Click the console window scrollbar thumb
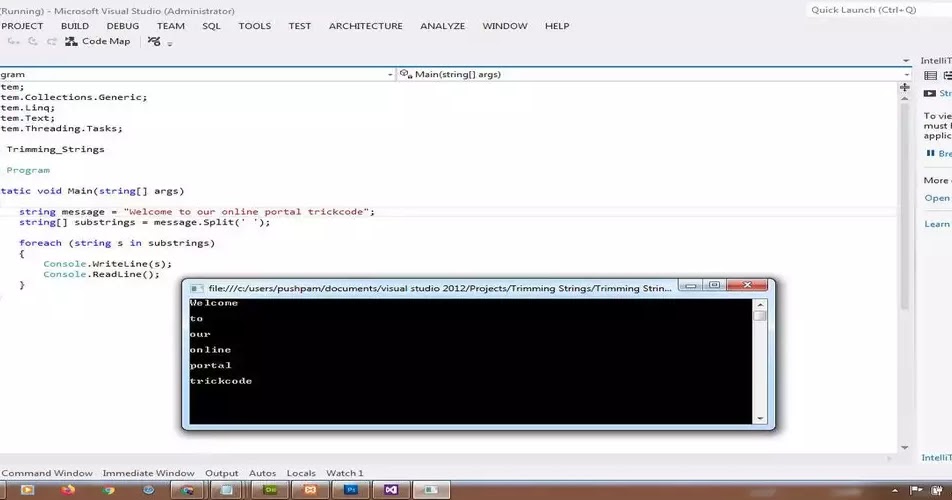The image size is (952, 500). click(760, 316)
